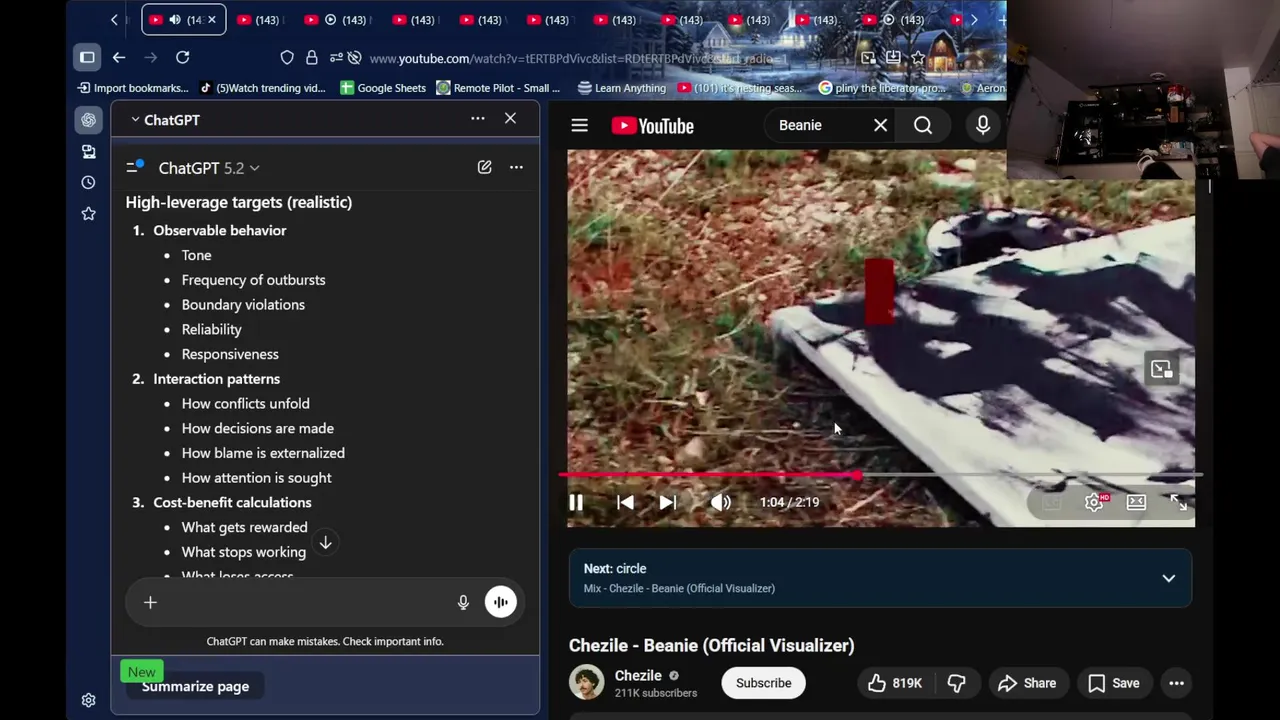Mute the video volume speaker
1280x720 pixels.
coord(721,503)
